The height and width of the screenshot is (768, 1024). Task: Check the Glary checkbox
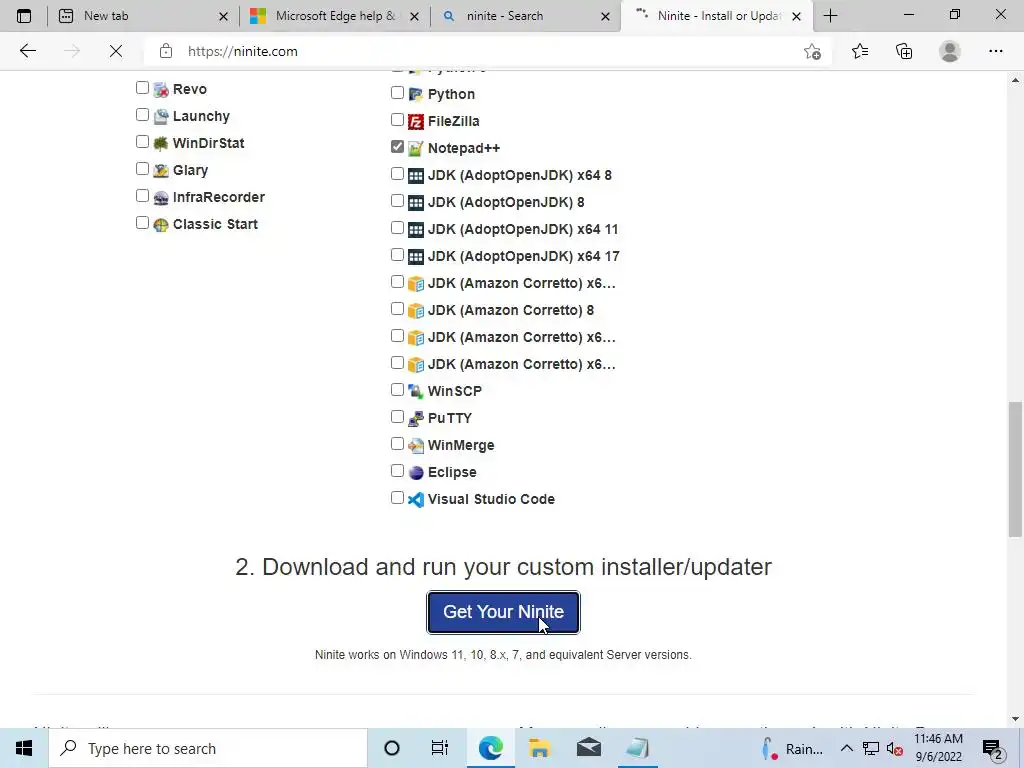142,168
